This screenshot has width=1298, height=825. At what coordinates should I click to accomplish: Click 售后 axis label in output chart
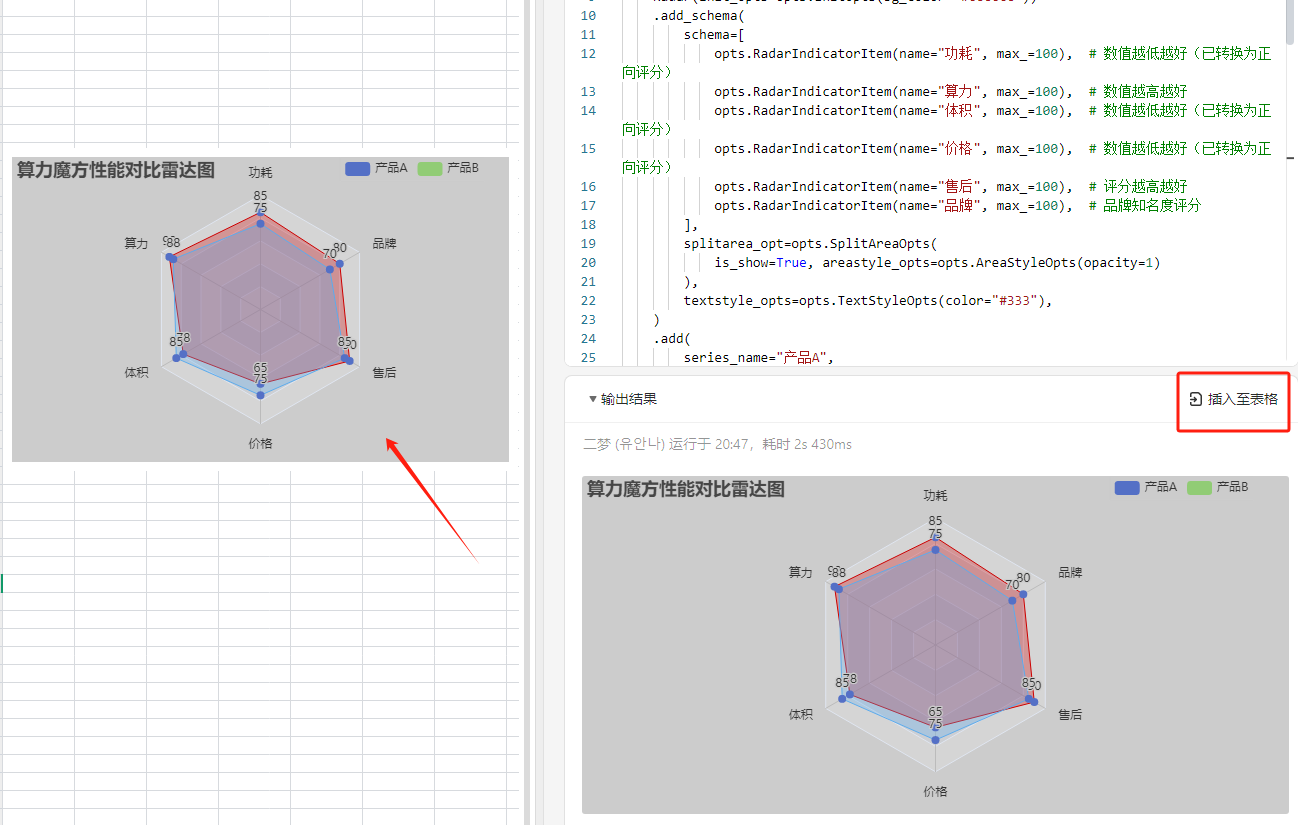click(x=1070, y=715)
